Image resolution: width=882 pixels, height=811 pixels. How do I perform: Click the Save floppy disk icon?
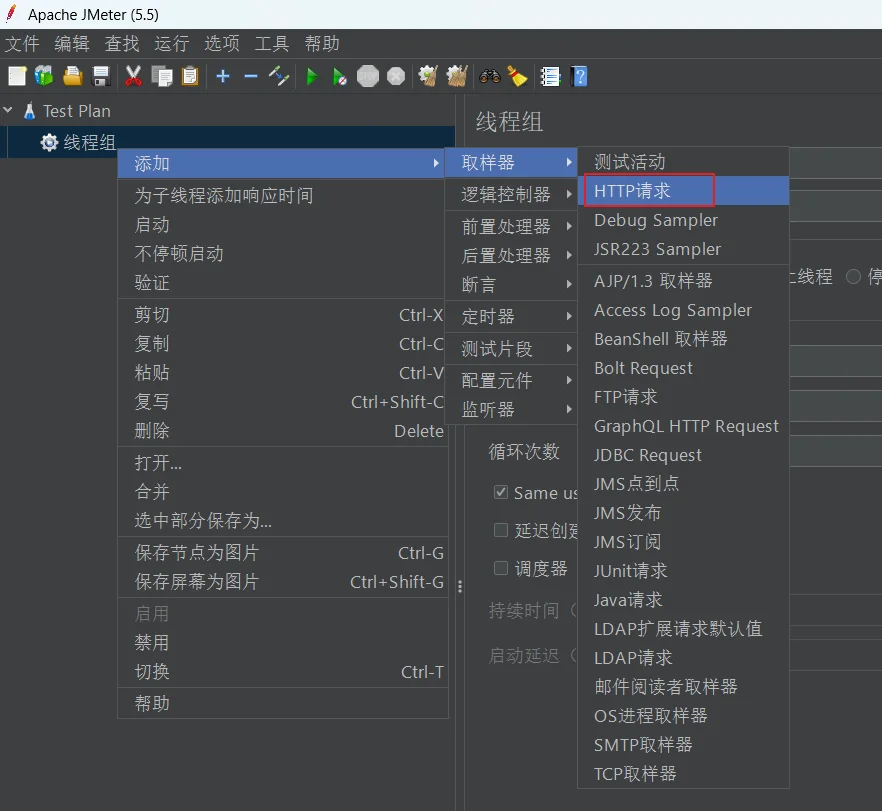(x=101, y=76)
